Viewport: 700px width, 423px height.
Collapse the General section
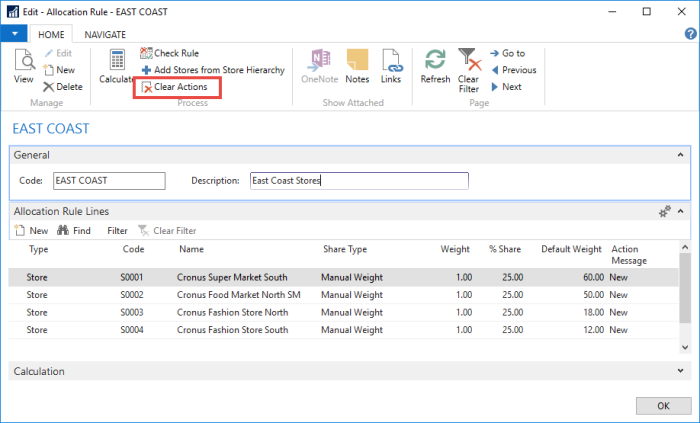point(681,155)
